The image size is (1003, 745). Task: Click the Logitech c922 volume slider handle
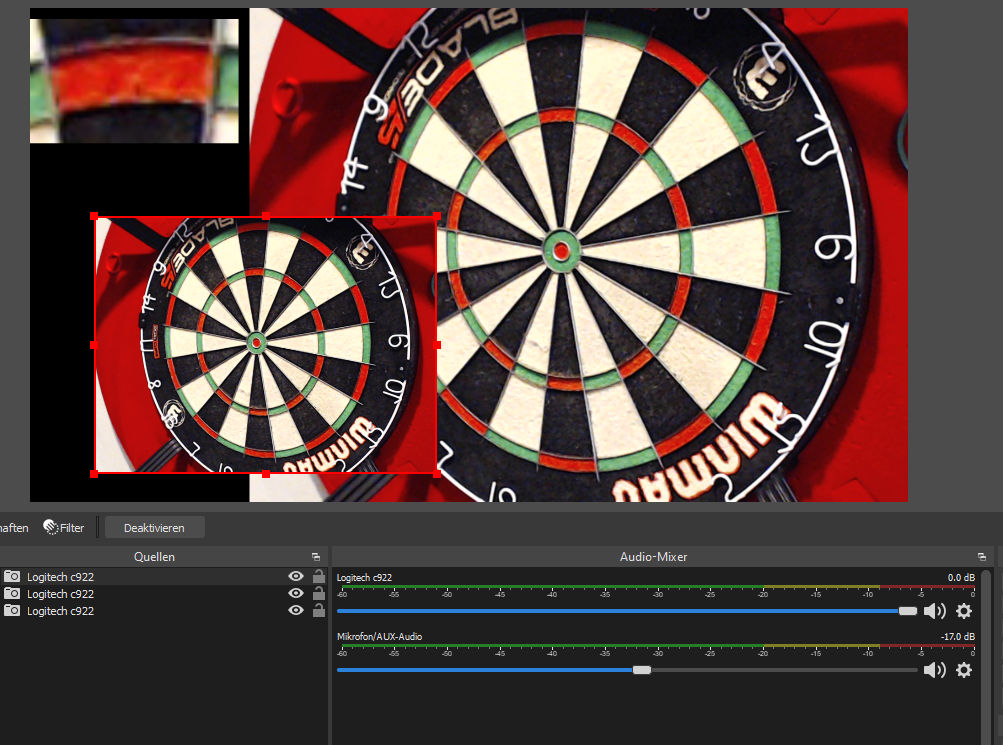pyautogui.click(x=907, y=611)
